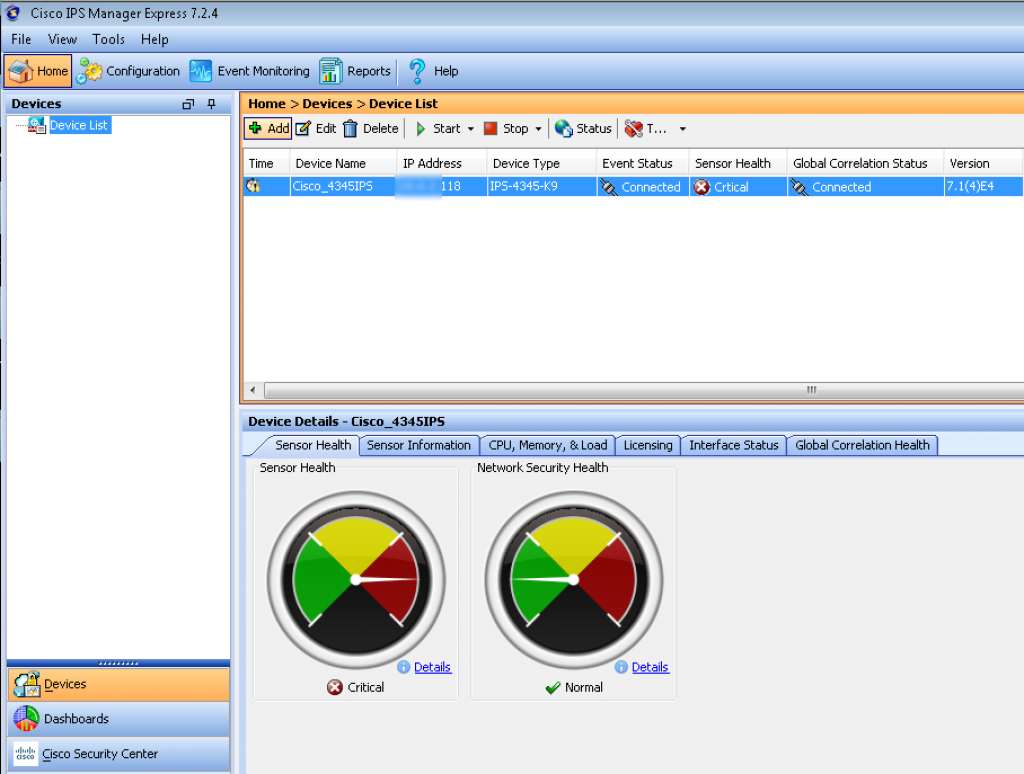Screen dimensions: 1024x774
Task: Open Dashboards navigation panel
Action: pos(76,719)
